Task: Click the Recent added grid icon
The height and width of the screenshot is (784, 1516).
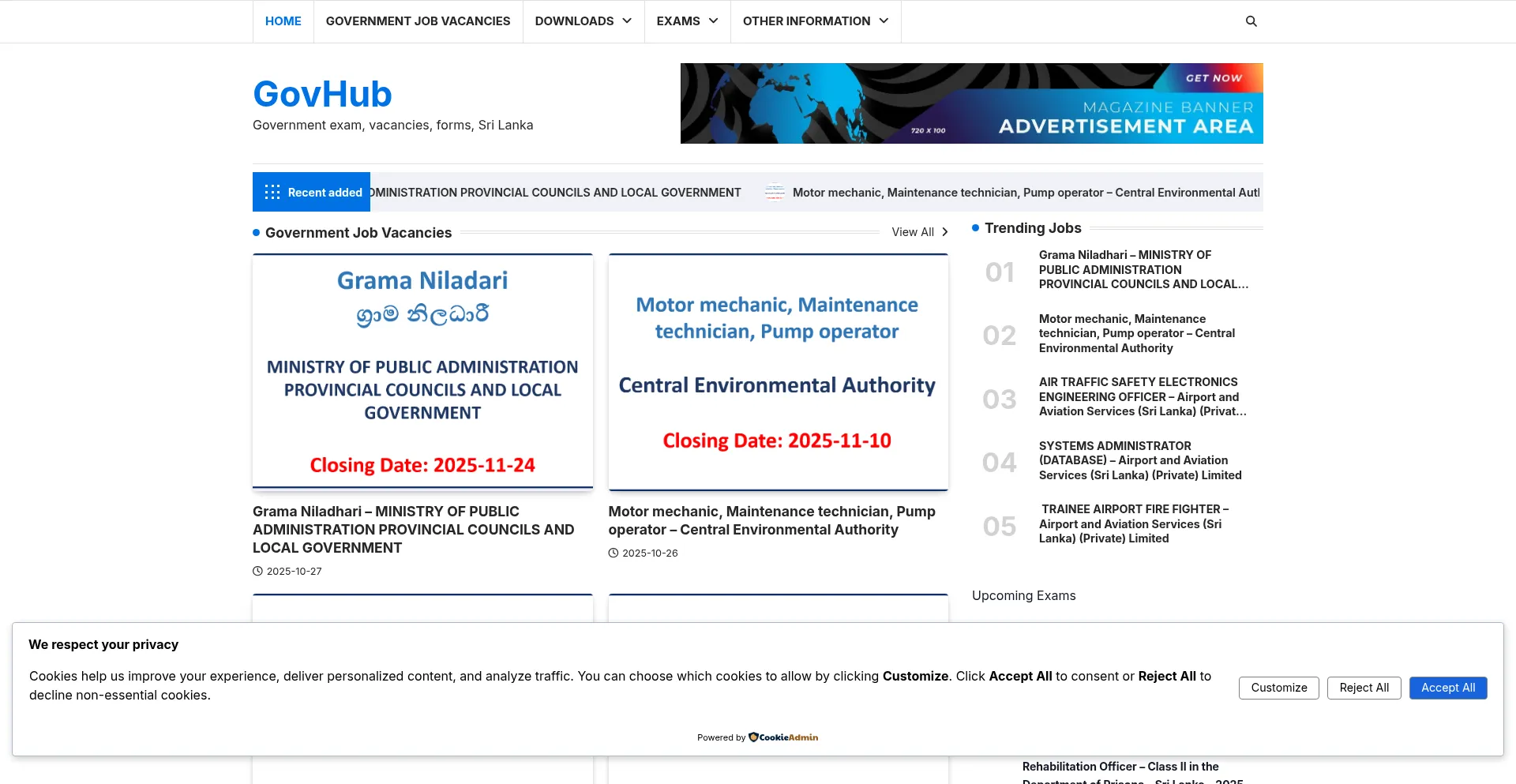Action: tap(272, 192)
